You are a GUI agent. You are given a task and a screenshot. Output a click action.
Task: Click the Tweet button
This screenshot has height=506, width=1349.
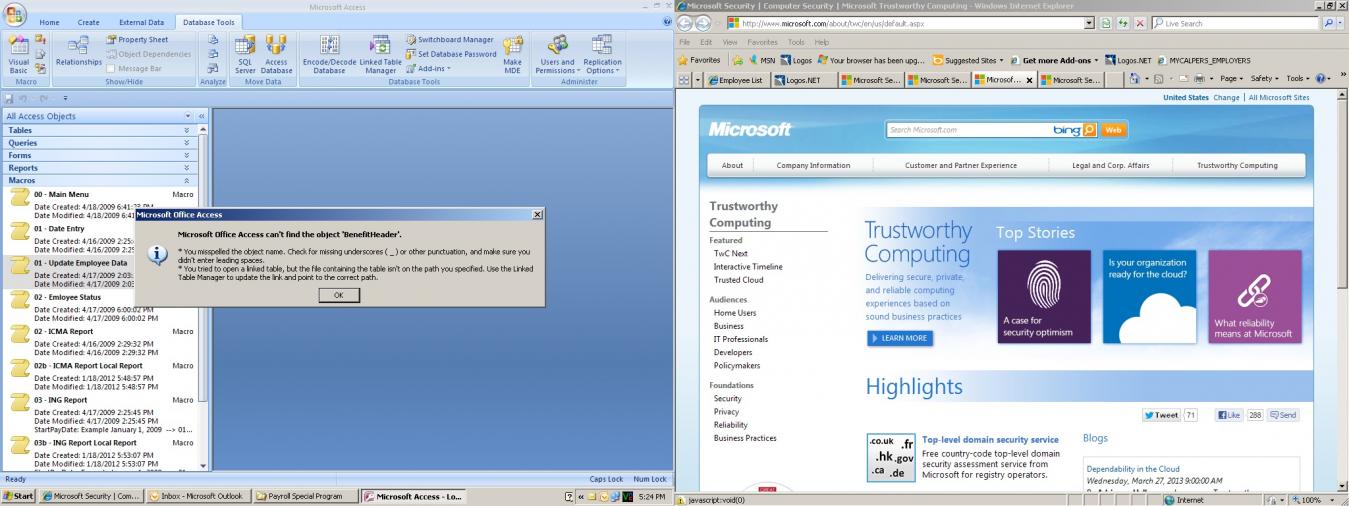(x=1161, y=415)
